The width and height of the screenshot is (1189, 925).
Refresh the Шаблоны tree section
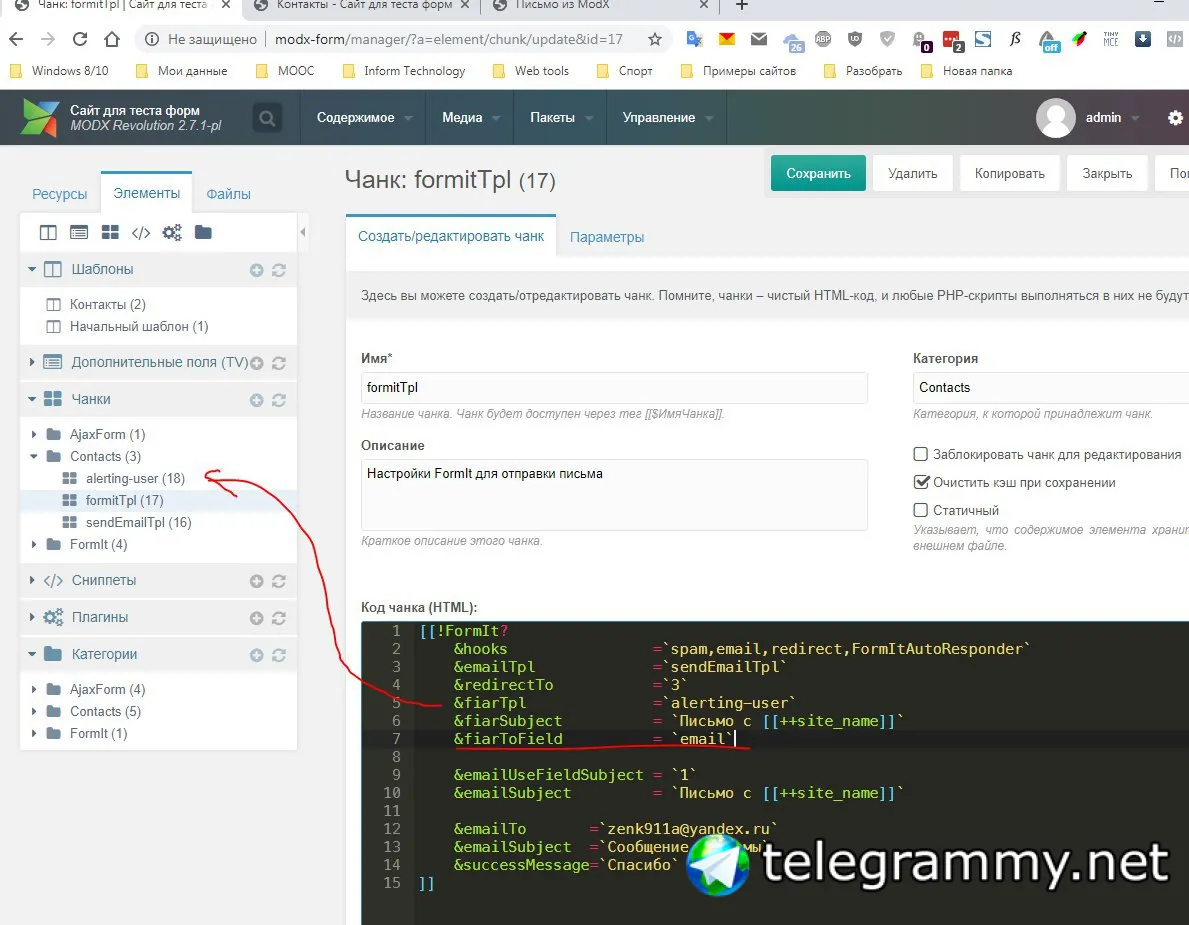(278, 270)
